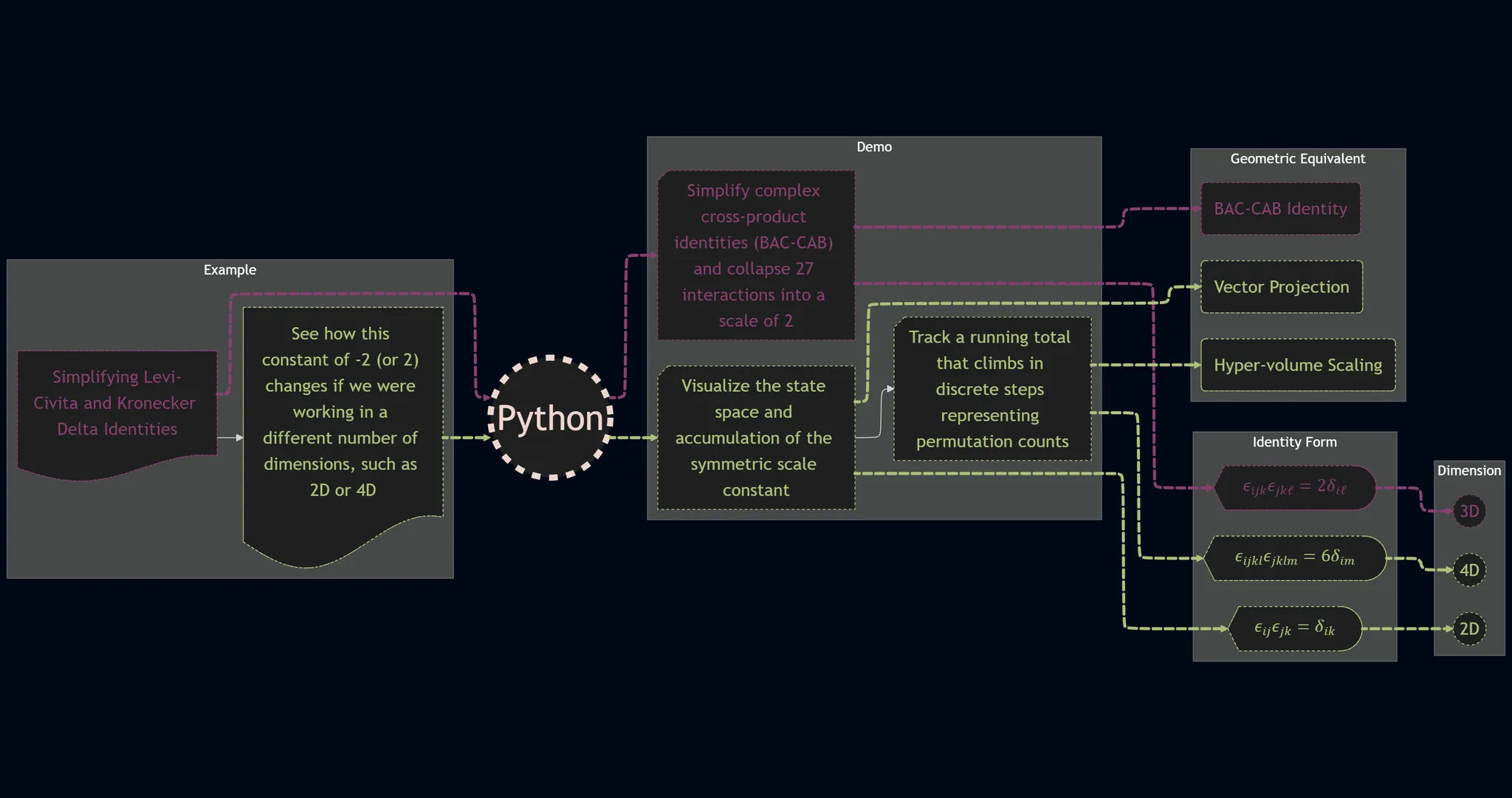Click the Track a running total node
Screen dimensions: 1512x798
992,389
